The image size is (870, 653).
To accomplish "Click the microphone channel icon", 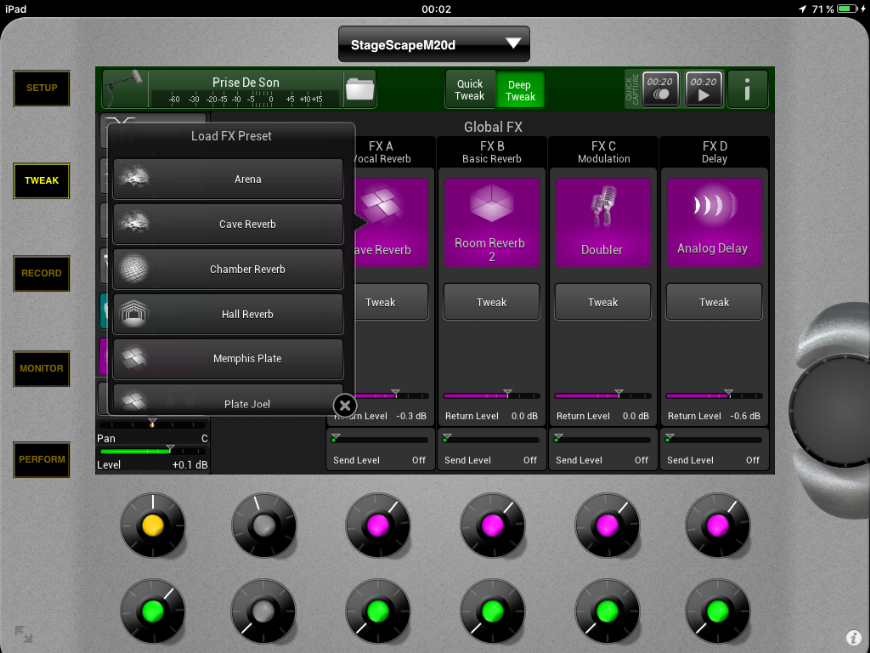I will pyautogui.click(x=125, y=90).
